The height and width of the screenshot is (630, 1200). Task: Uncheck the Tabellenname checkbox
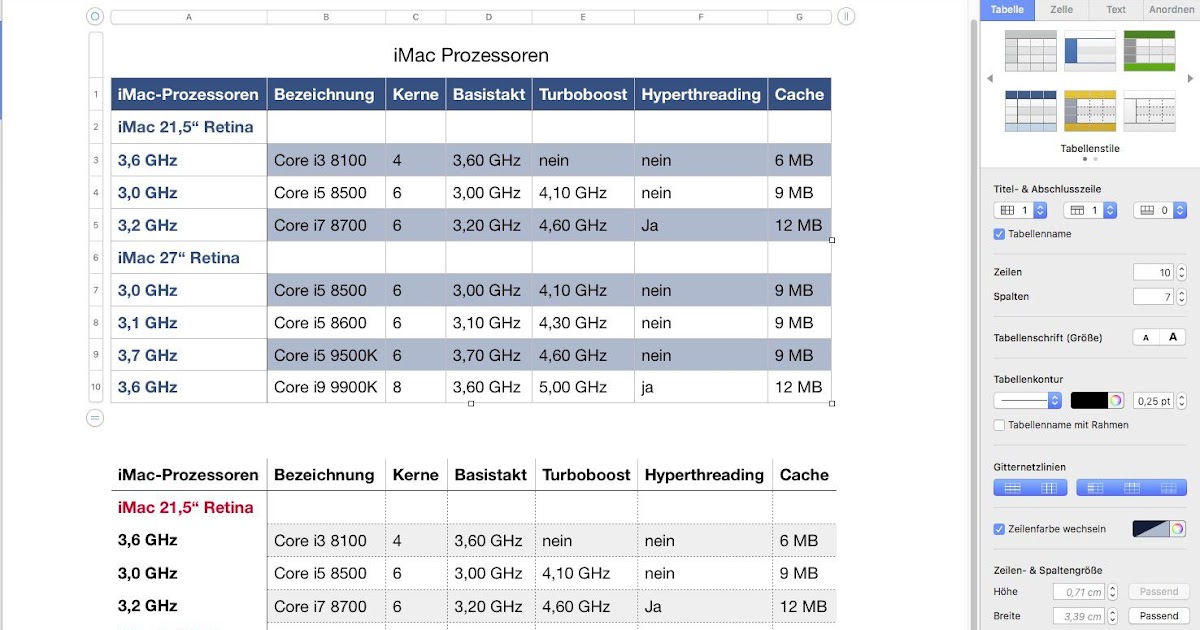pyautogui.click(x=999, y=234)
